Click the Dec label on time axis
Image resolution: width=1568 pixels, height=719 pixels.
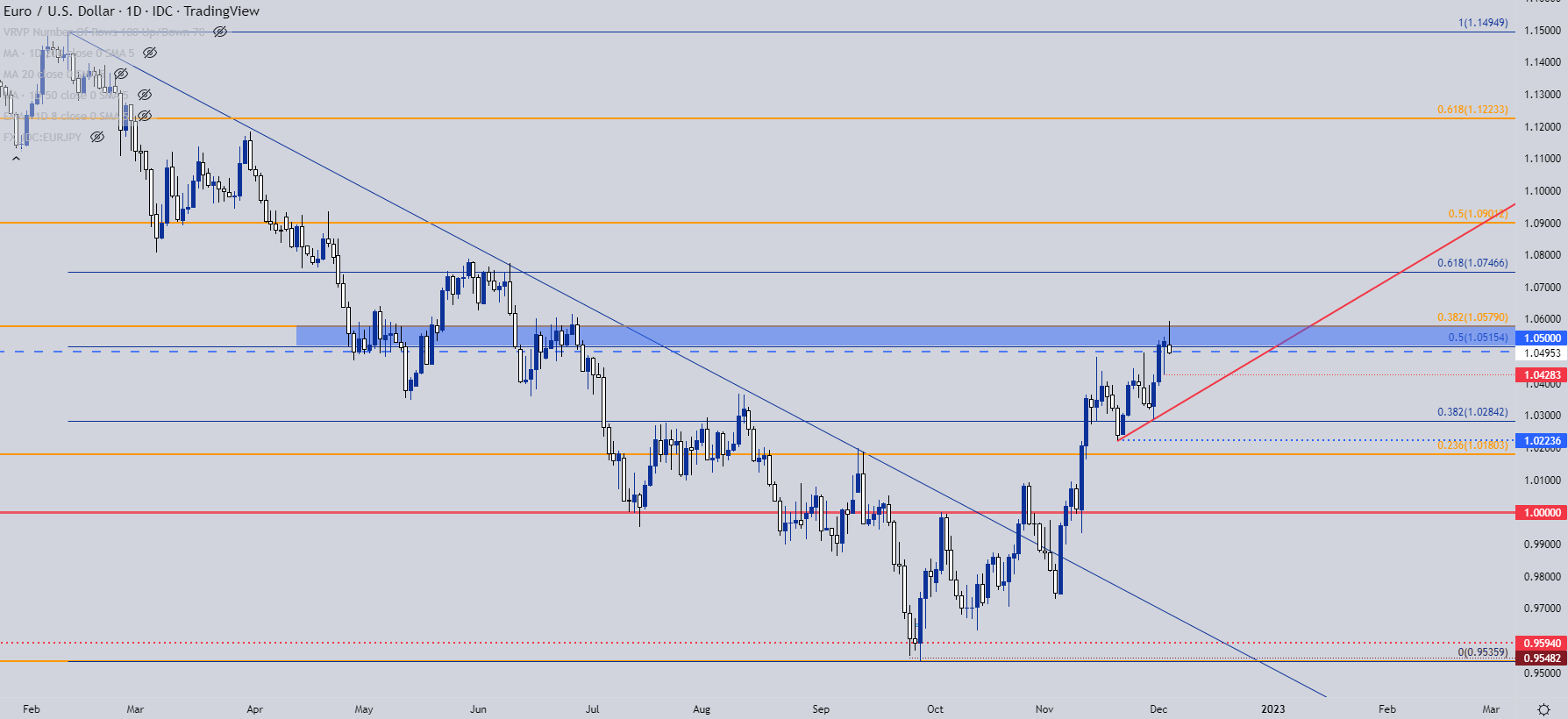tap(1158, 708)
